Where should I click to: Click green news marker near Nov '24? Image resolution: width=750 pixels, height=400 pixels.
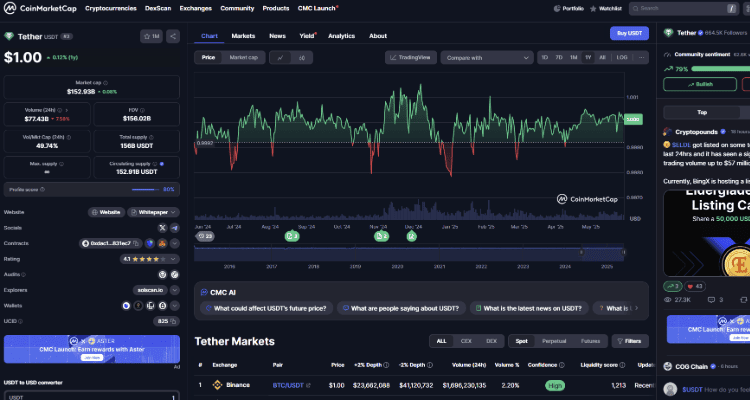click(x=381, y=236)
